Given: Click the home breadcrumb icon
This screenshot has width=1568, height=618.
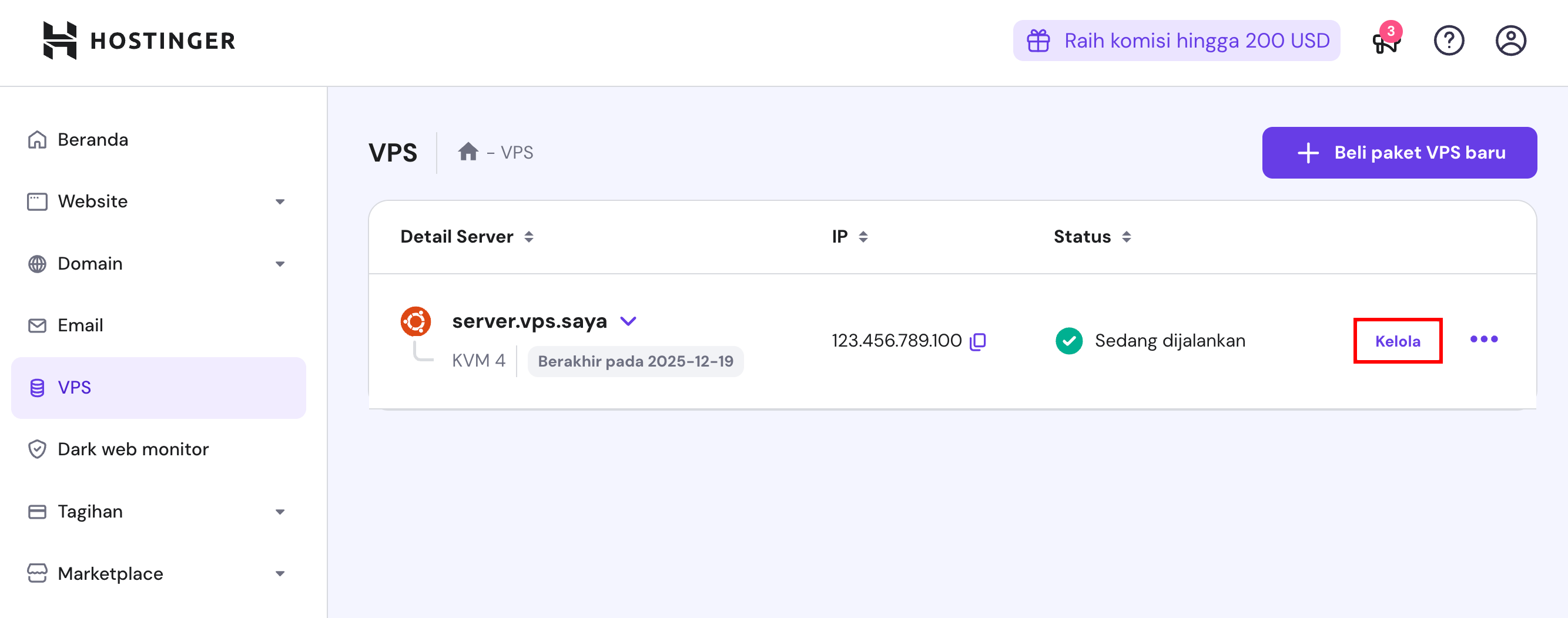Looking at the screenshot, I should point(467,152).
